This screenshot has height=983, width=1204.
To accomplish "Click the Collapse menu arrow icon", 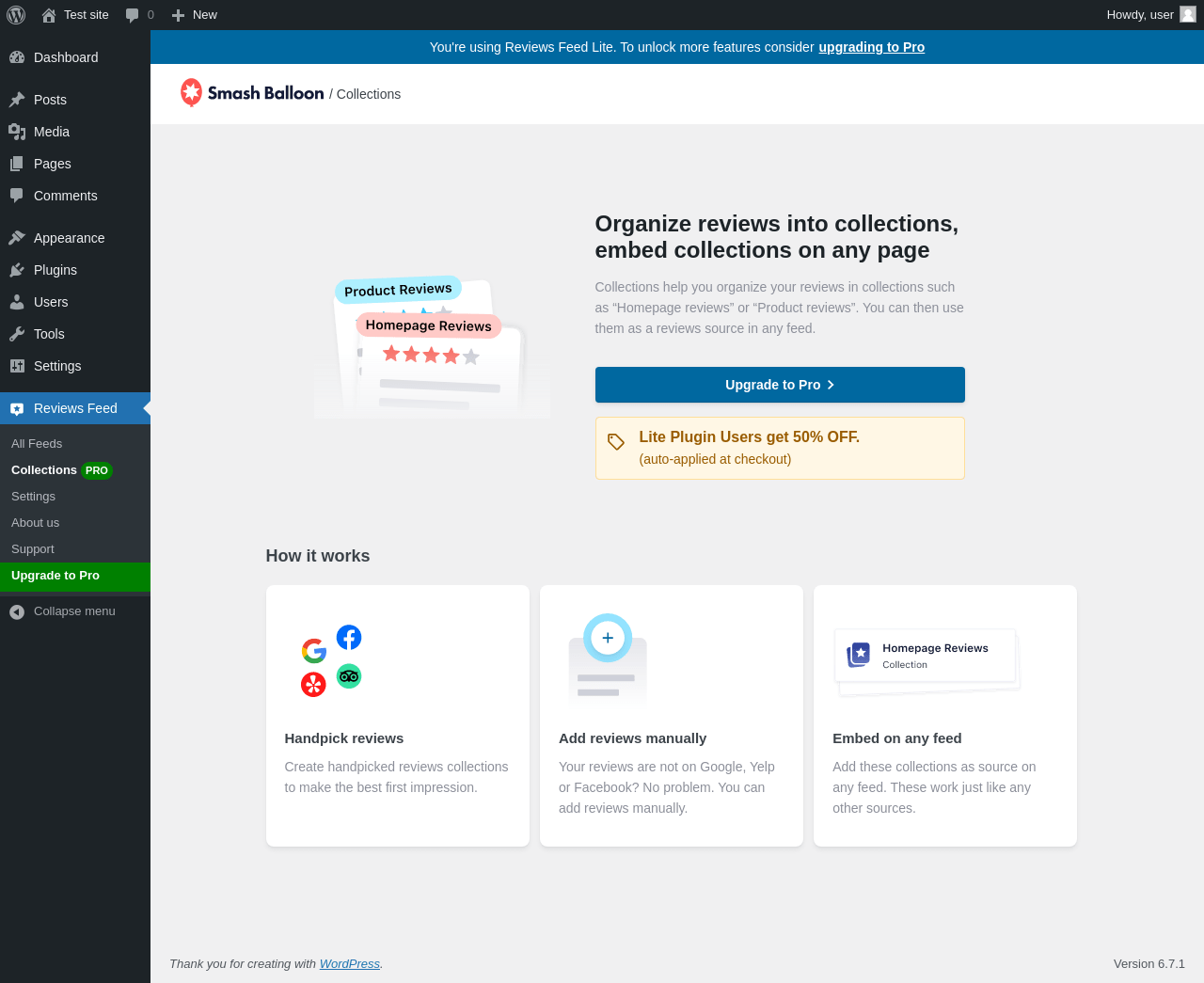I will coord(17,612).
